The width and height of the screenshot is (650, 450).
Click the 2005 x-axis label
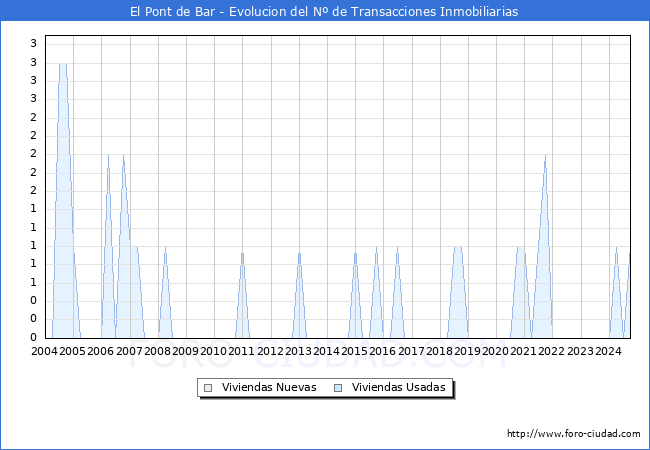pos(72,351)
